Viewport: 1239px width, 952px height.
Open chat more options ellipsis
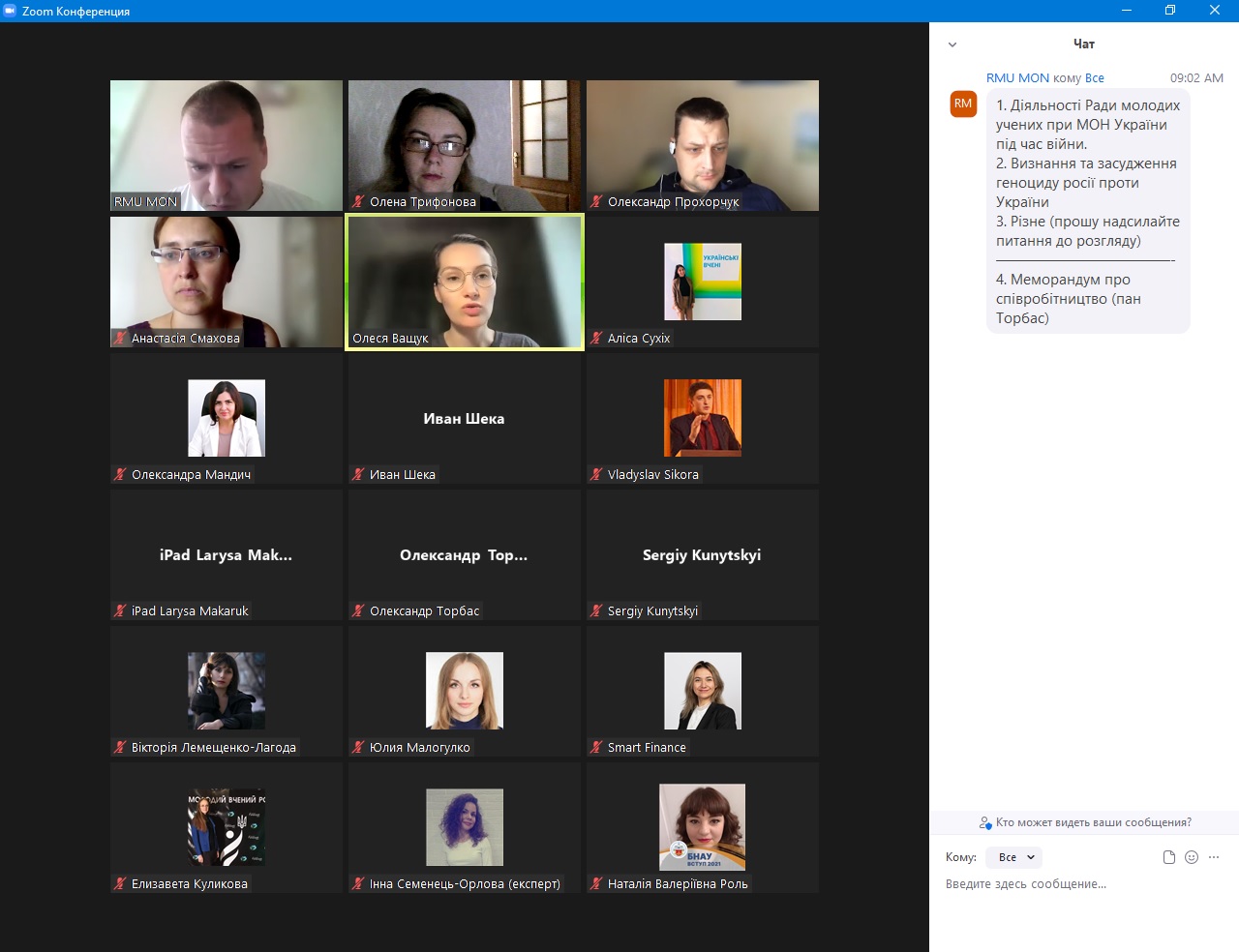pyautogui.click(x=1214, y=857)
